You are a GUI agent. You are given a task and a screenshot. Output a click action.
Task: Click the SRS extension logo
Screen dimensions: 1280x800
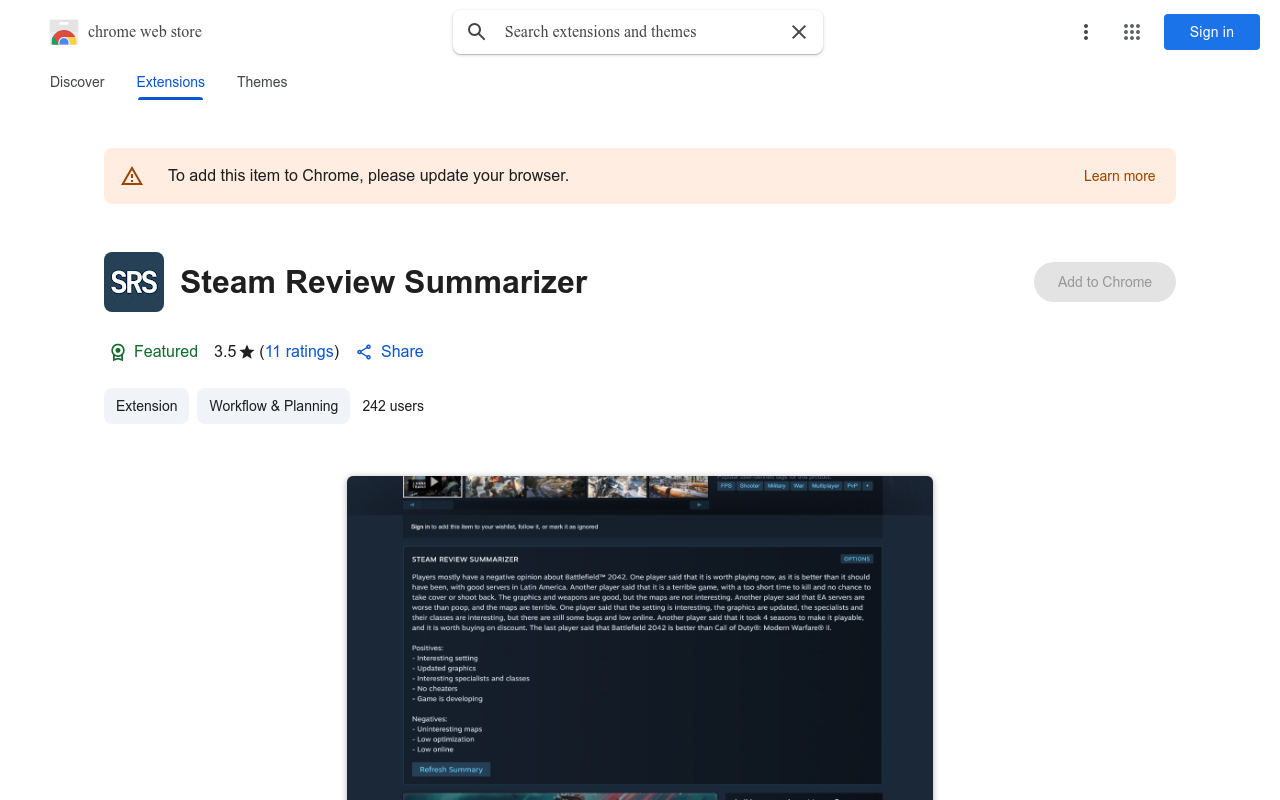coord(134,282)
